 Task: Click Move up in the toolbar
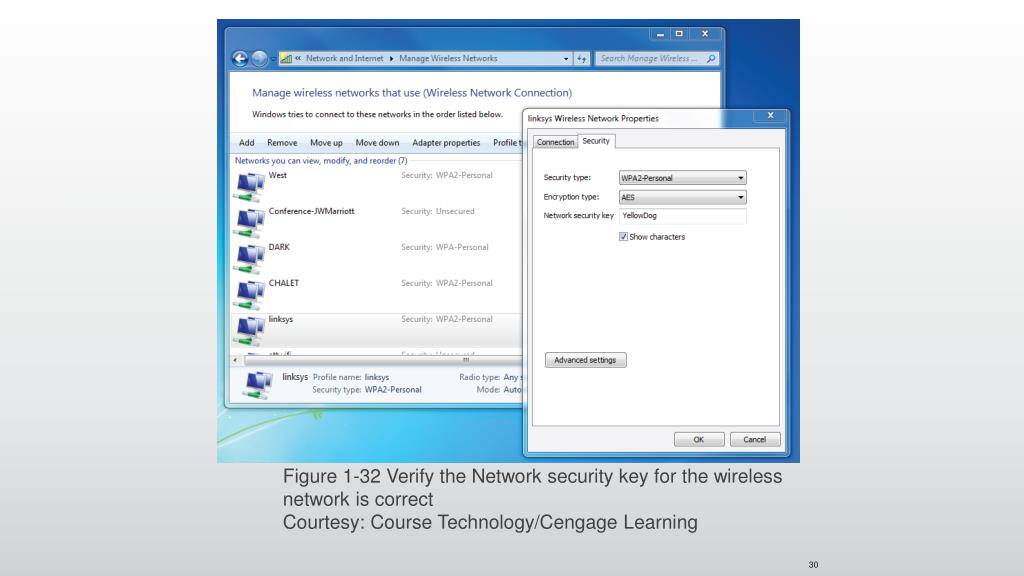pos(326,142)
